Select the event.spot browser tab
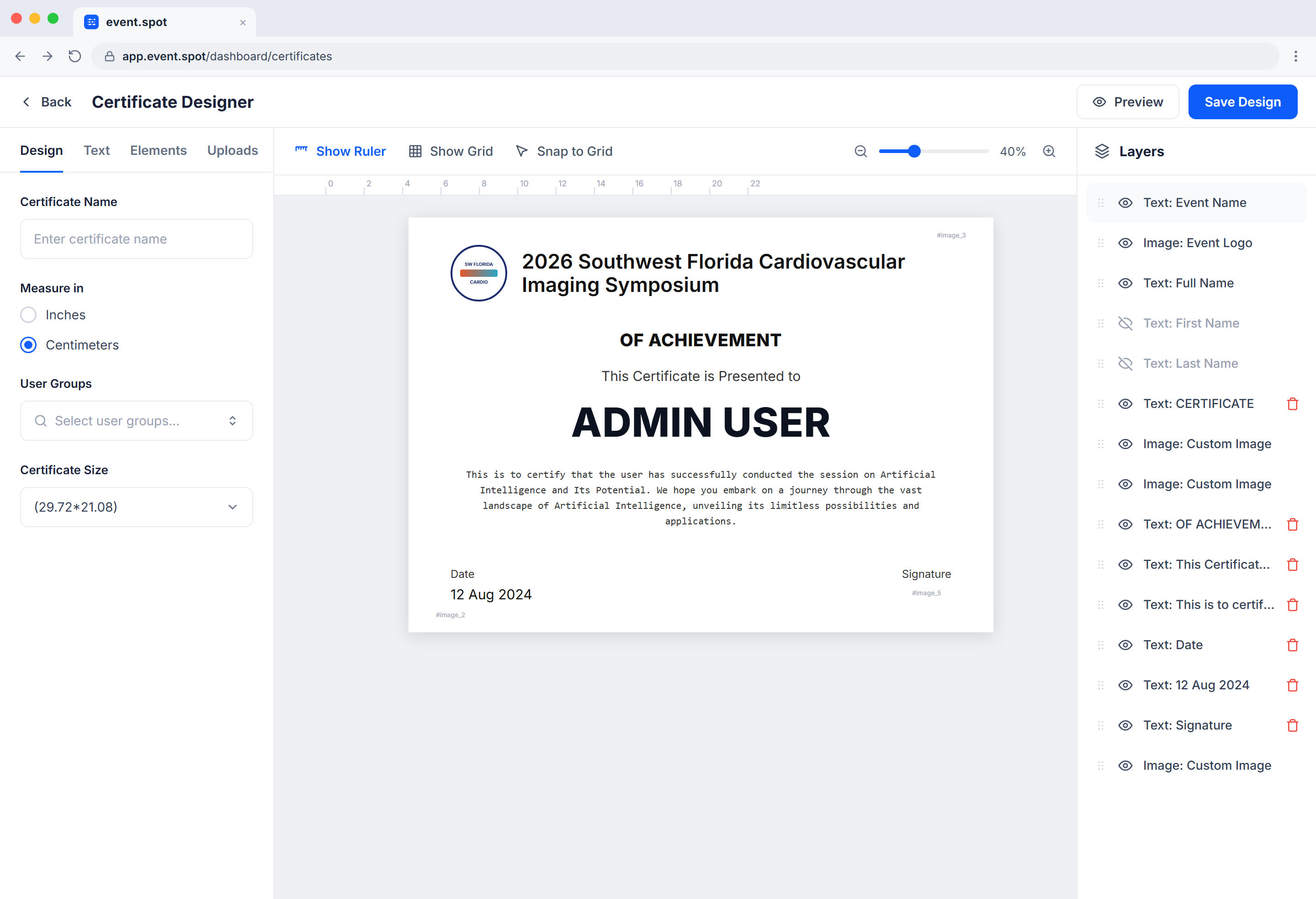Screen dimensions: 1316x899 [x=164, y=22]
